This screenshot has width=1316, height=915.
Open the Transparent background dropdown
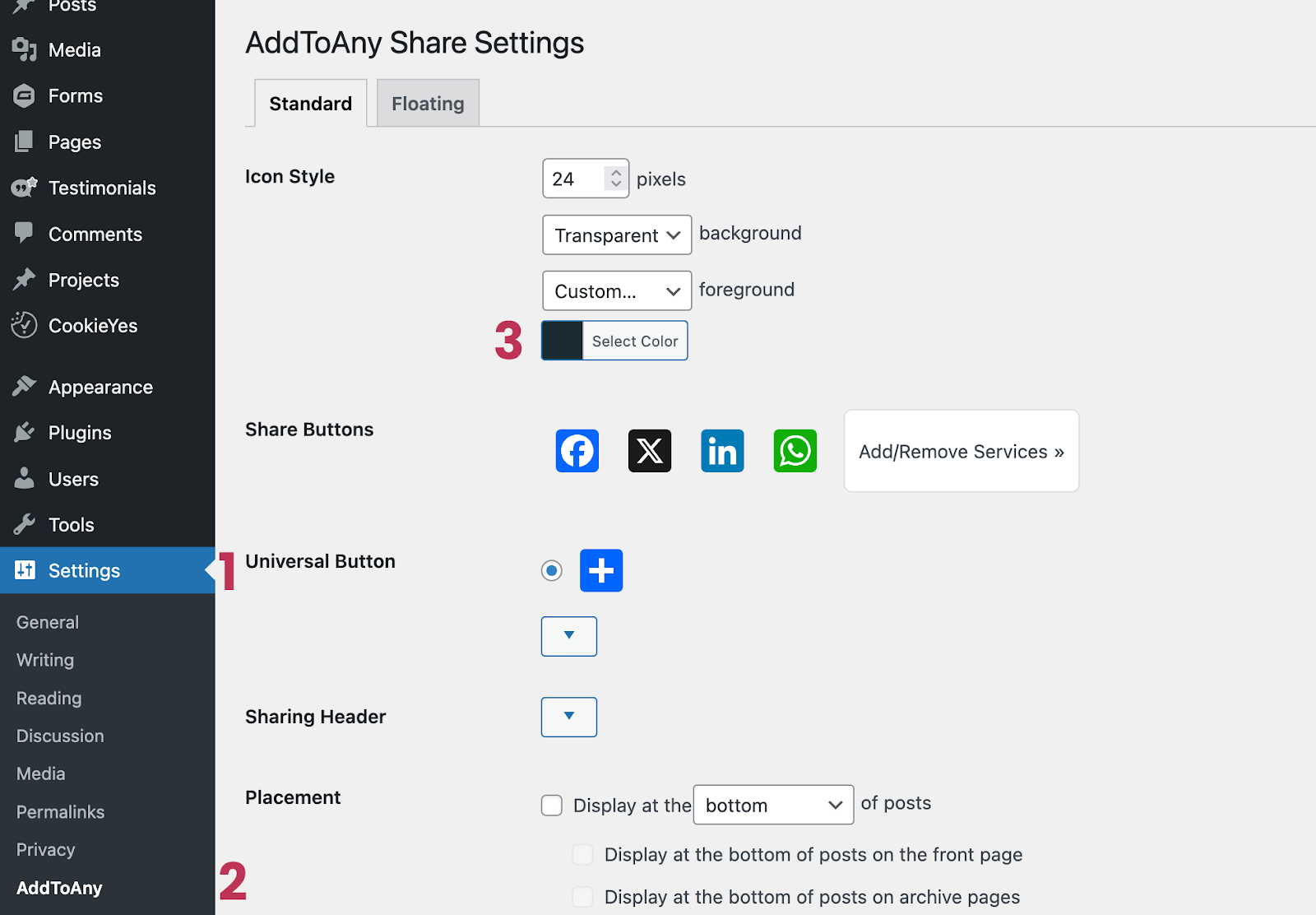point(617,235)
